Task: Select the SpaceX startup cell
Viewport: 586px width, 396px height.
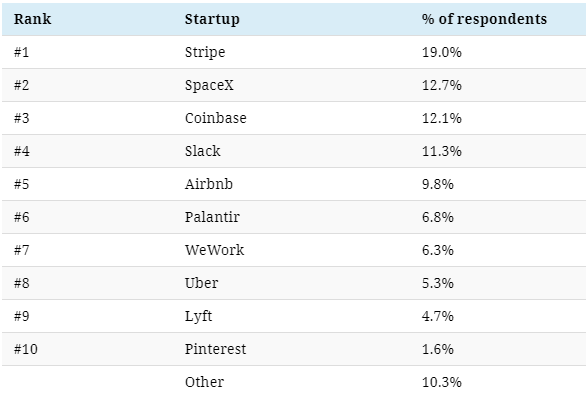Action: 209,86
